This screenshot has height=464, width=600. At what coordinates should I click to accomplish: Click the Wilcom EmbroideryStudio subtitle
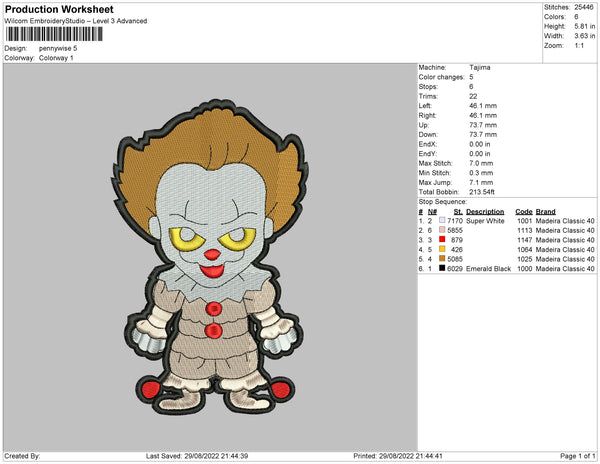tap(76, 21)
